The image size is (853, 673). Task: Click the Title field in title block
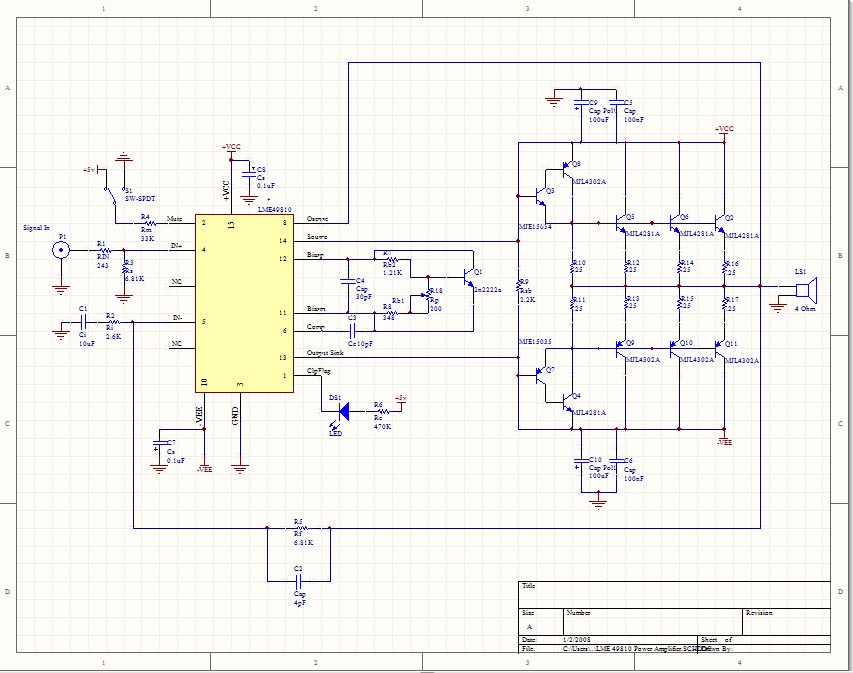674,595
